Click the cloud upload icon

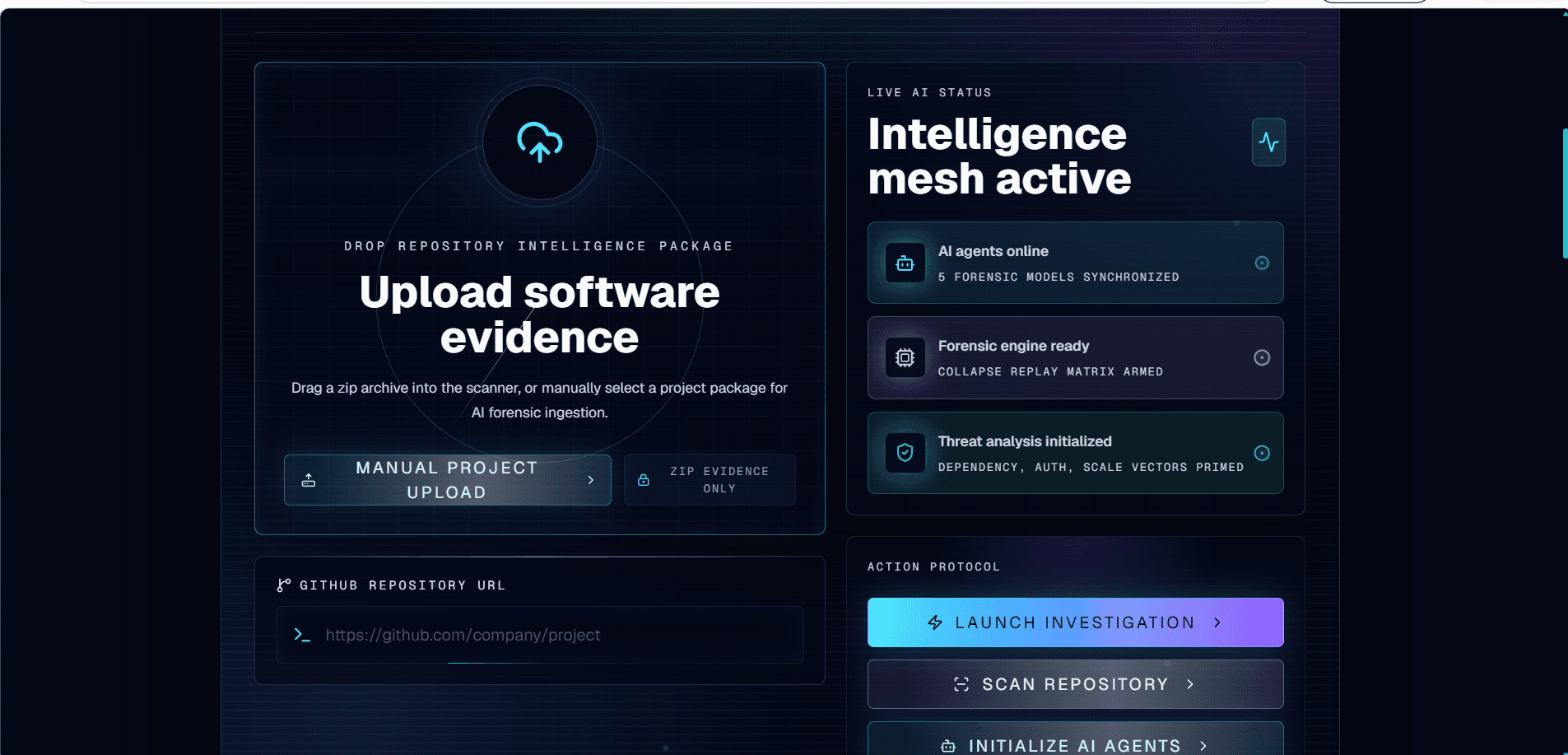pos(539,142)
